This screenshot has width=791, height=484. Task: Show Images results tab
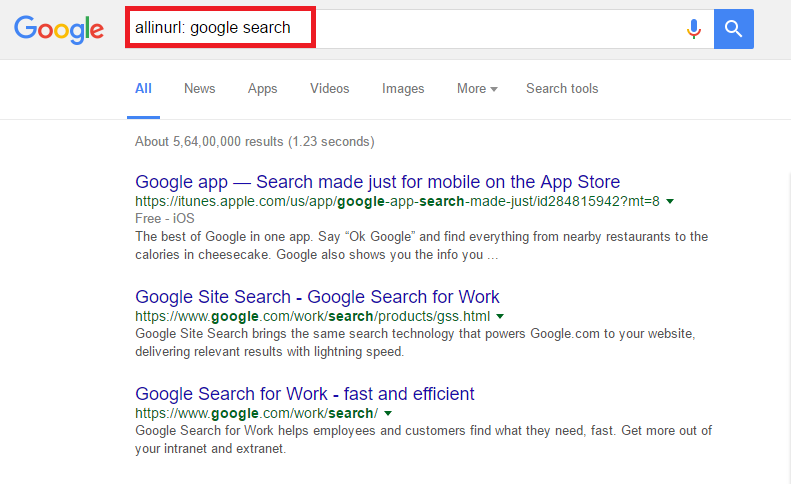pos(403,89)
